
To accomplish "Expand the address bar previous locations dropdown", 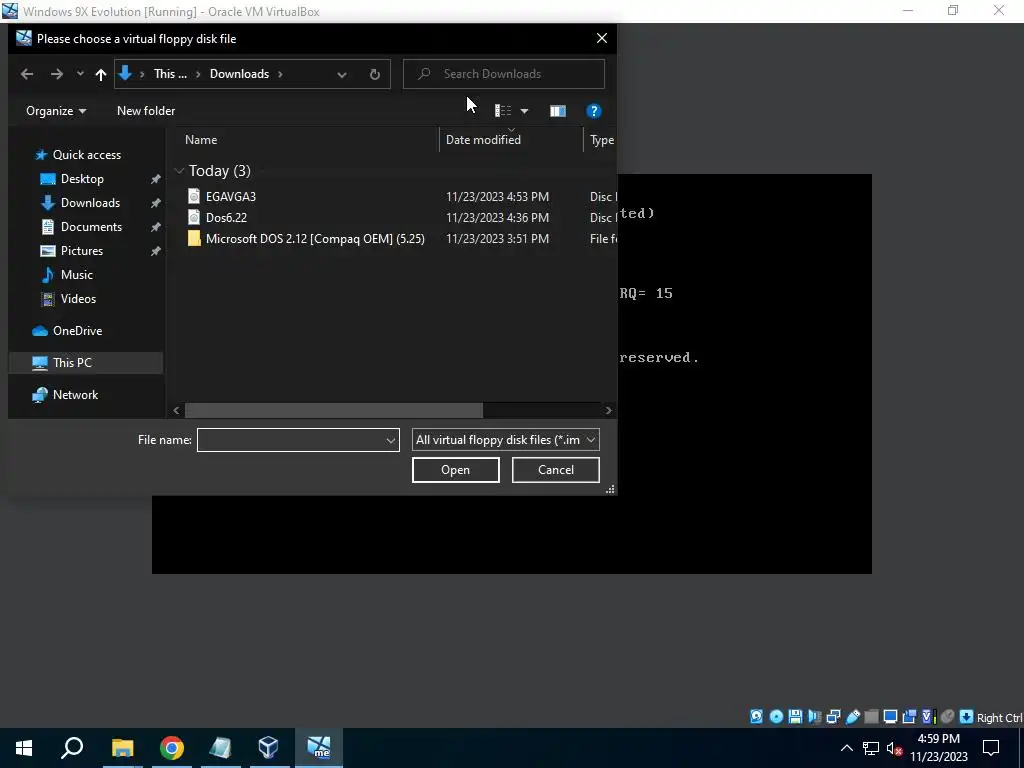I will pos(342,74).
